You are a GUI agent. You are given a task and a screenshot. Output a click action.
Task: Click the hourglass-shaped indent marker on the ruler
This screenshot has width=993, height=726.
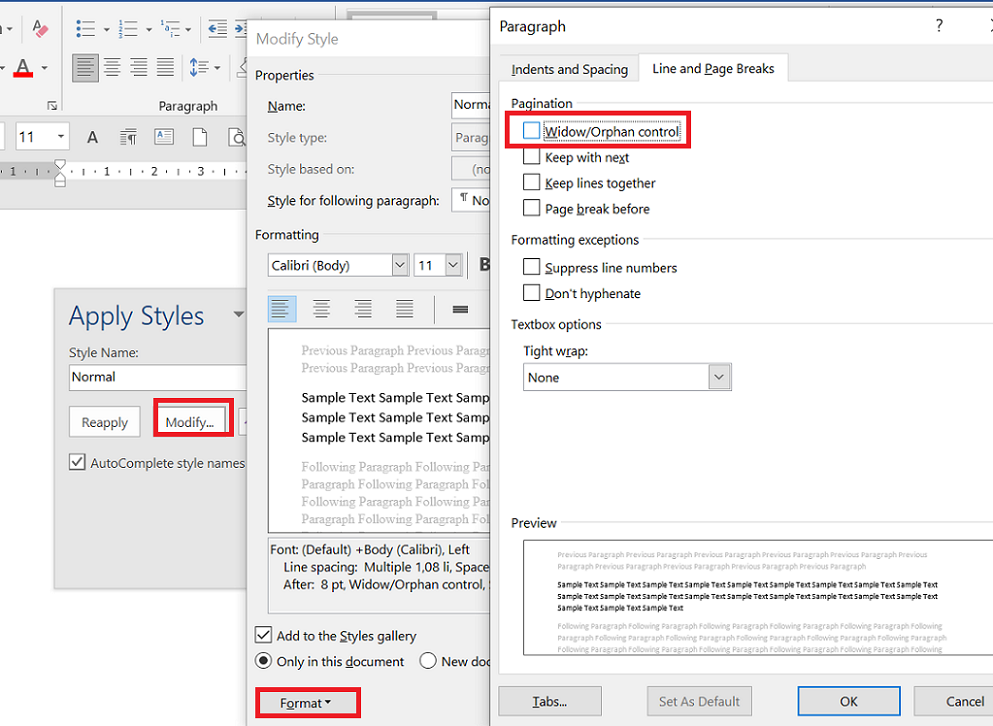pyautogui.click(x=60, y=172)
